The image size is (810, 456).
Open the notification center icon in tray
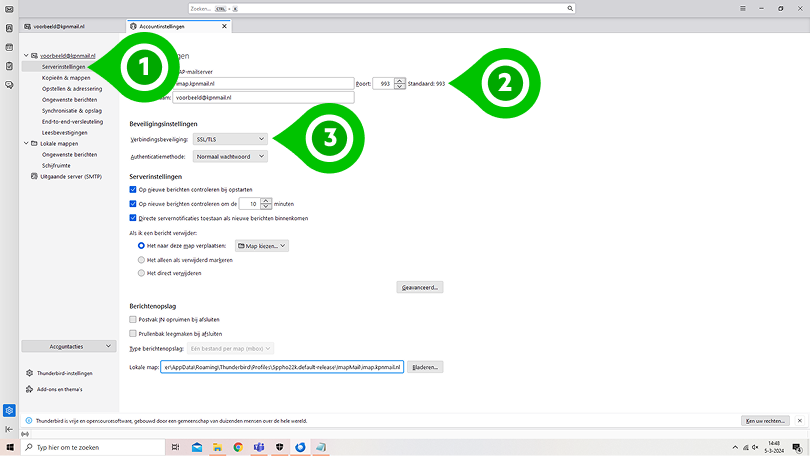click(798, 447)
